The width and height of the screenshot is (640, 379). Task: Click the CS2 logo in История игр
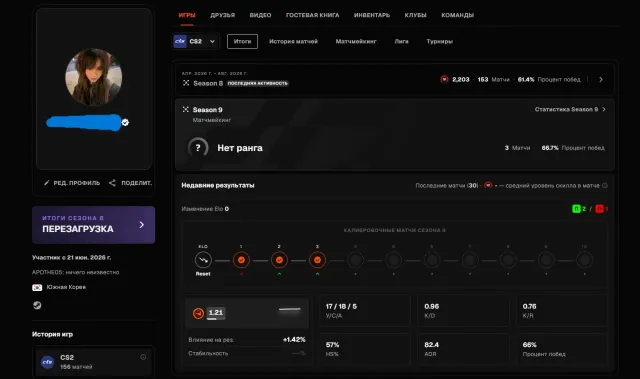pos(48,362)
